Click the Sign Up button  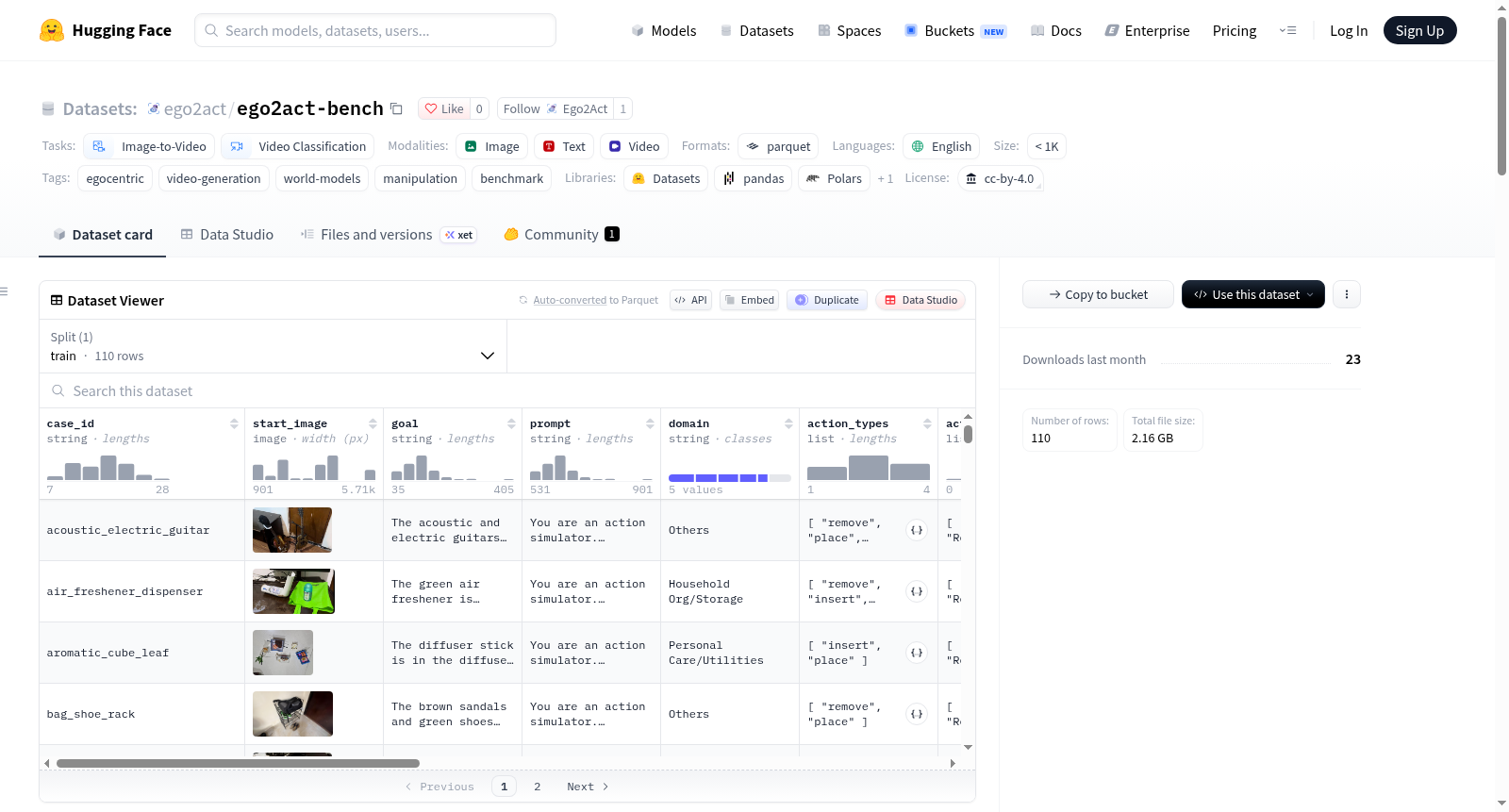1419,30
